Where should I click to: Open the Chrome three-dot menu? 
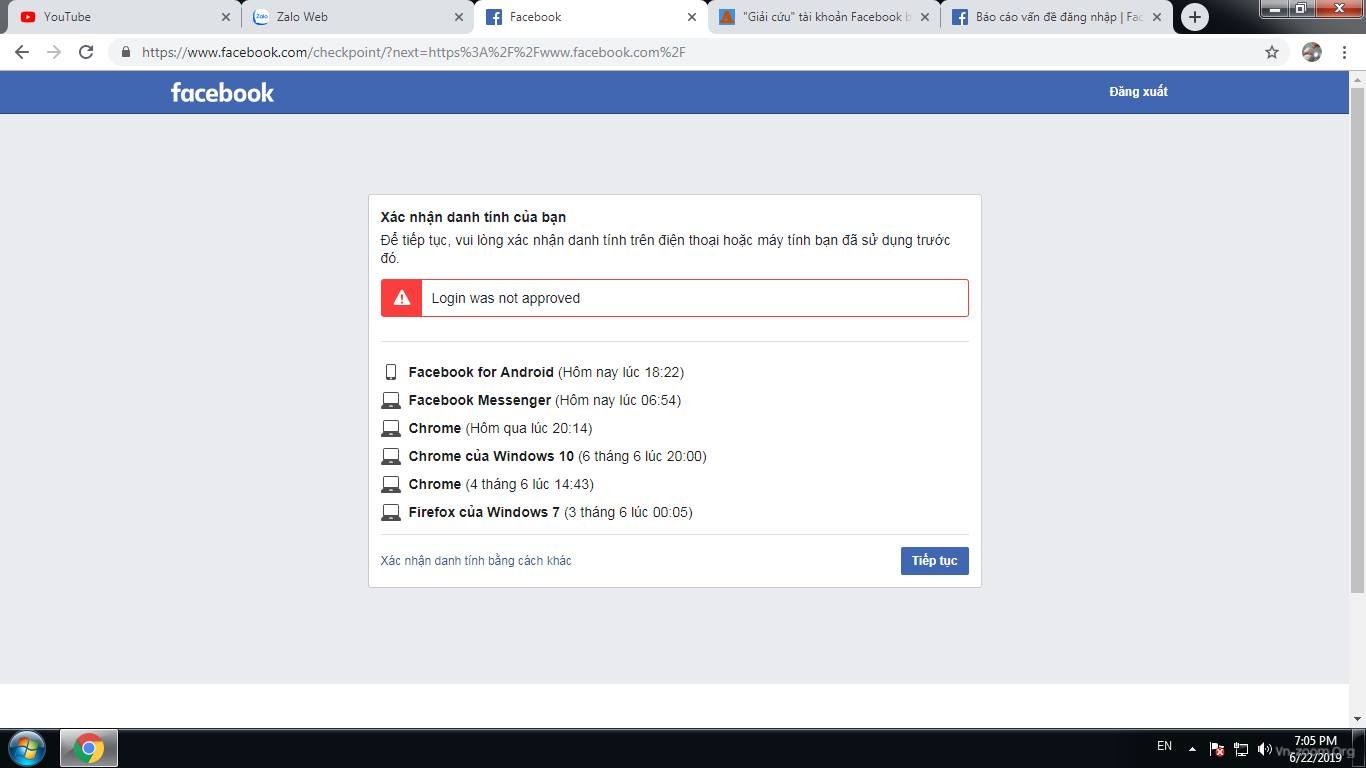(1344, 52)
